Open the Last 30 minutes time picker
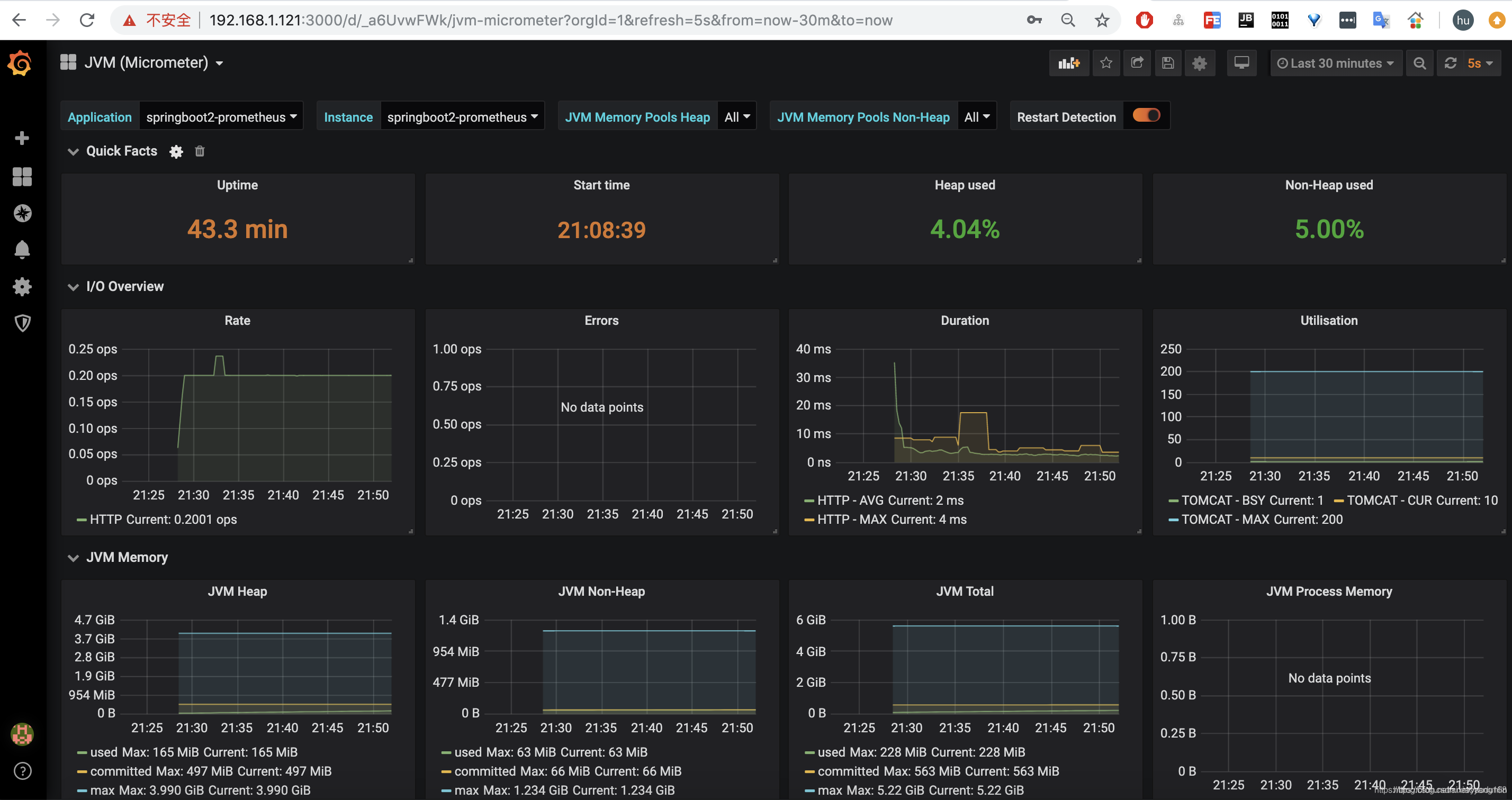This screenshot has height=800, width=1512. (1336, 63)
